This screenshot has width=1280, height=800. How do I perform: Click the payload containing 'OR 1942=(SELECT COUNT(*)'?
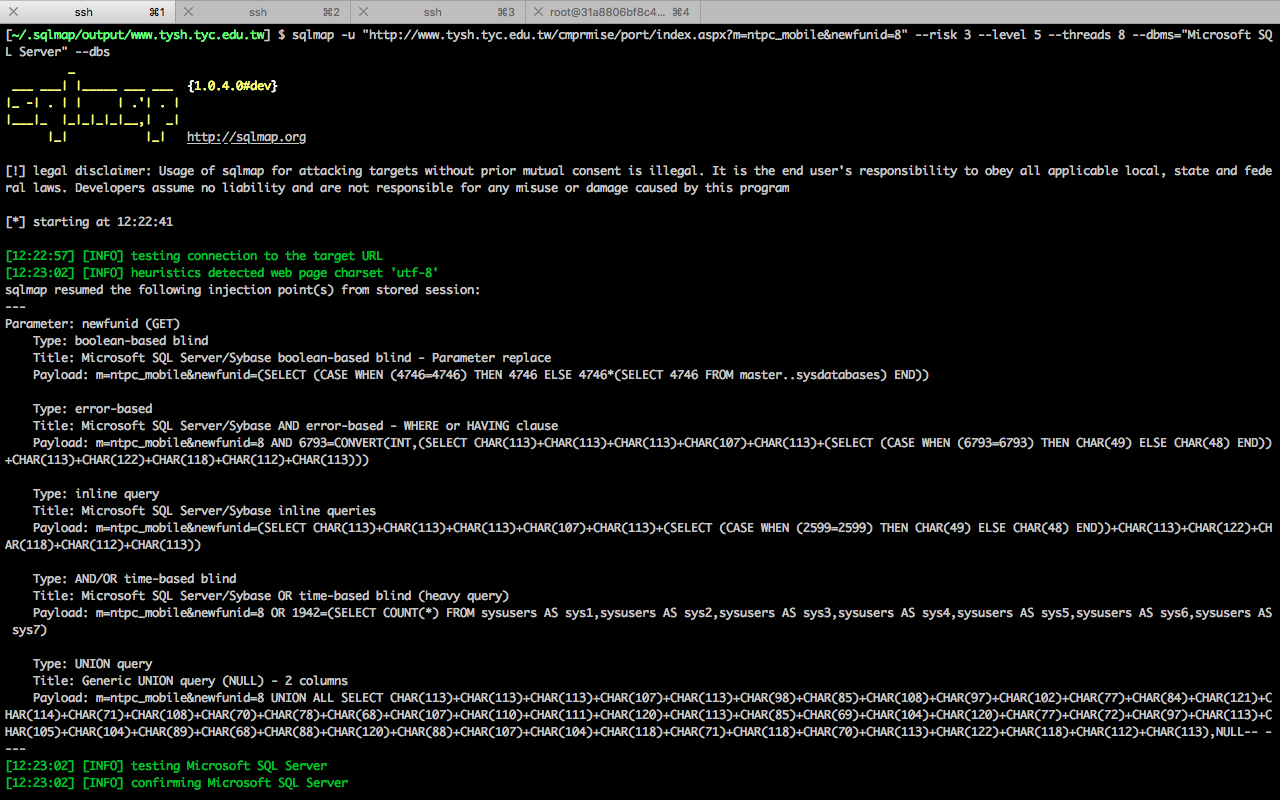pos(640,621)
